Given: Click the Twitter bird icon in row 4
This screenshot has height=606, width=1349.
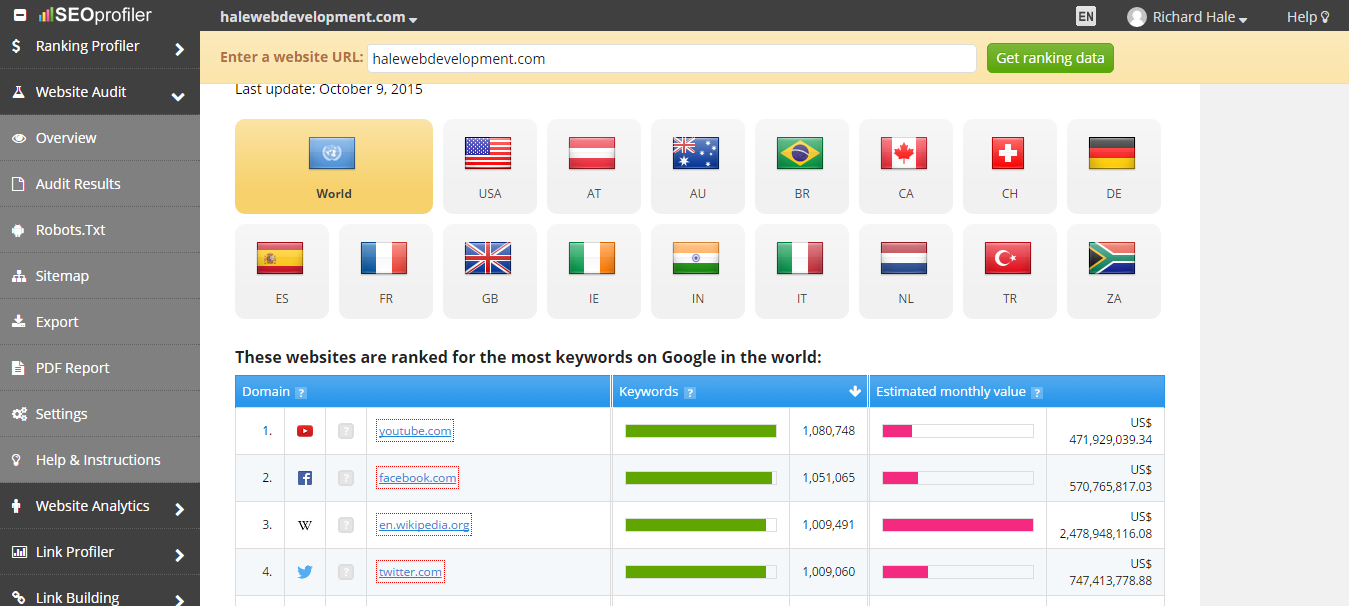Looking at the screenshot, I should point(305,572).
